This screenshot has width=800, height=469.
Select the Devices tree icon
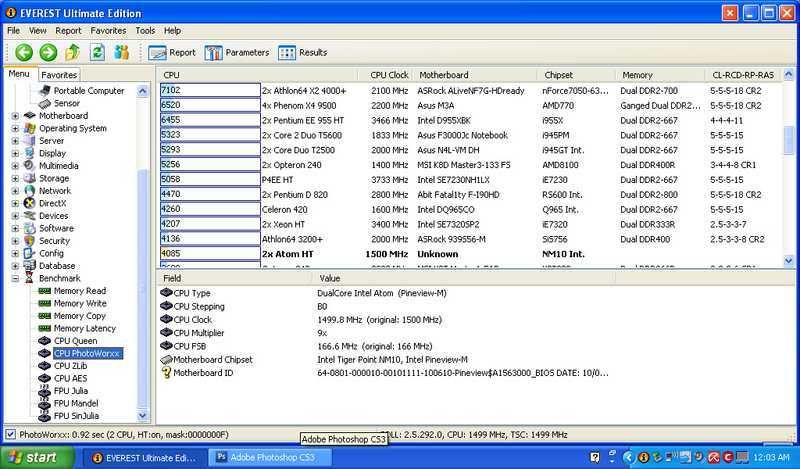coord(30,215)
